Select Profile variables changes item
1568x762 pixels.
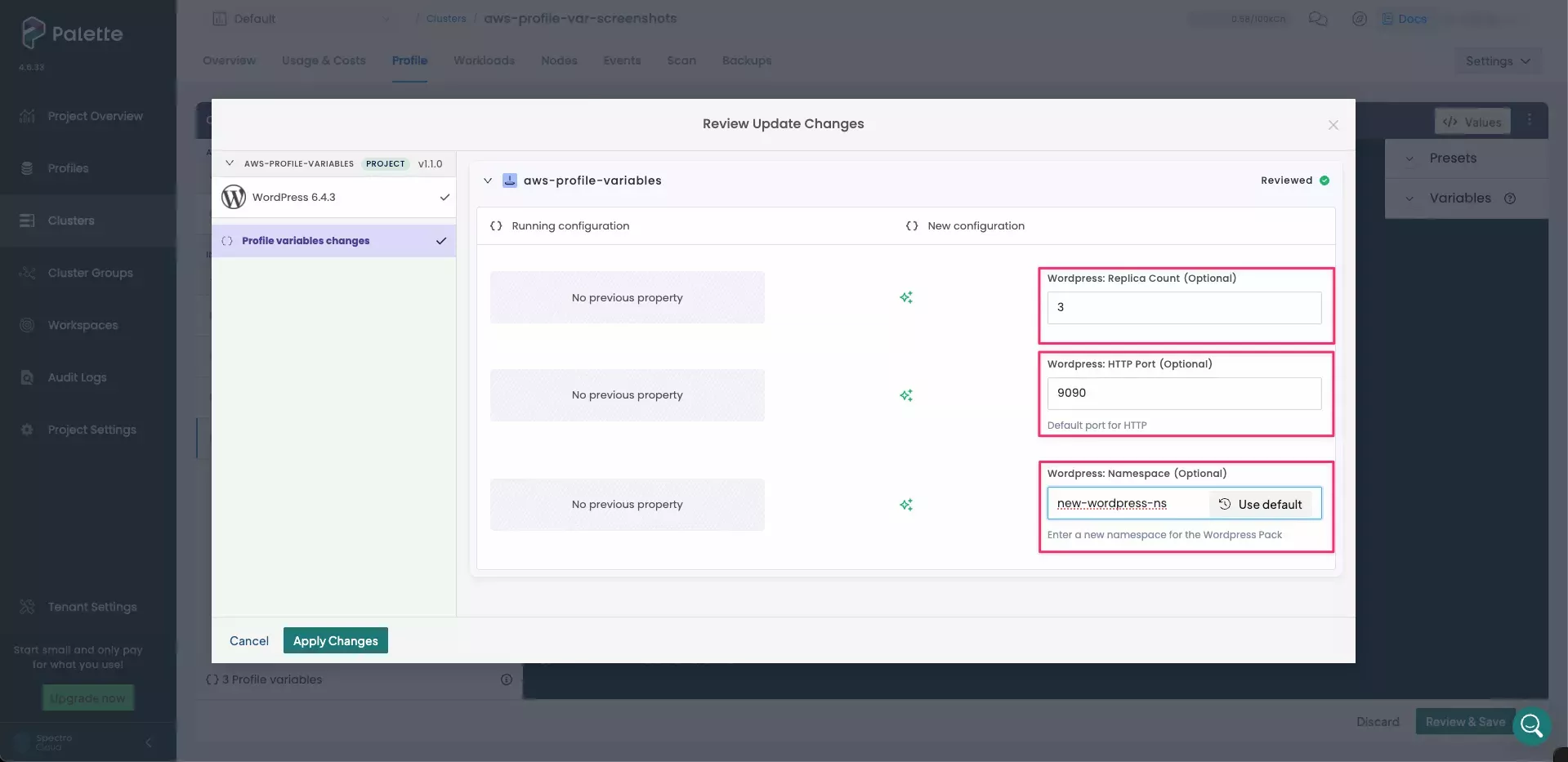306,241
